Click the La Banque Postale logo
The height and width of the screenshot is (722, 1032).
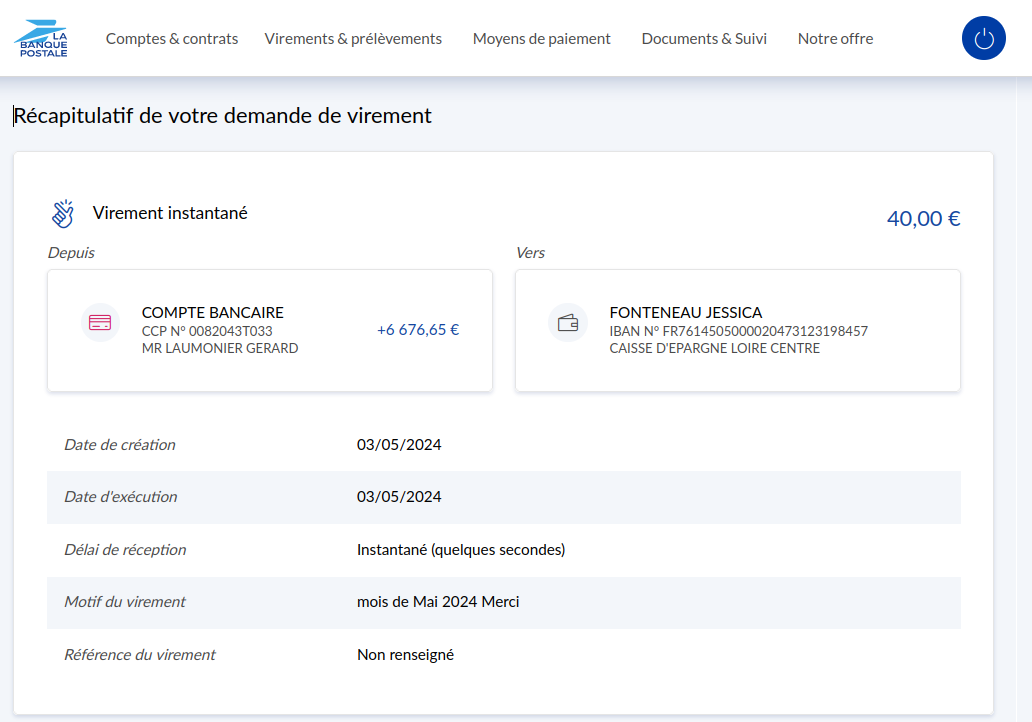tap(42, 38)
